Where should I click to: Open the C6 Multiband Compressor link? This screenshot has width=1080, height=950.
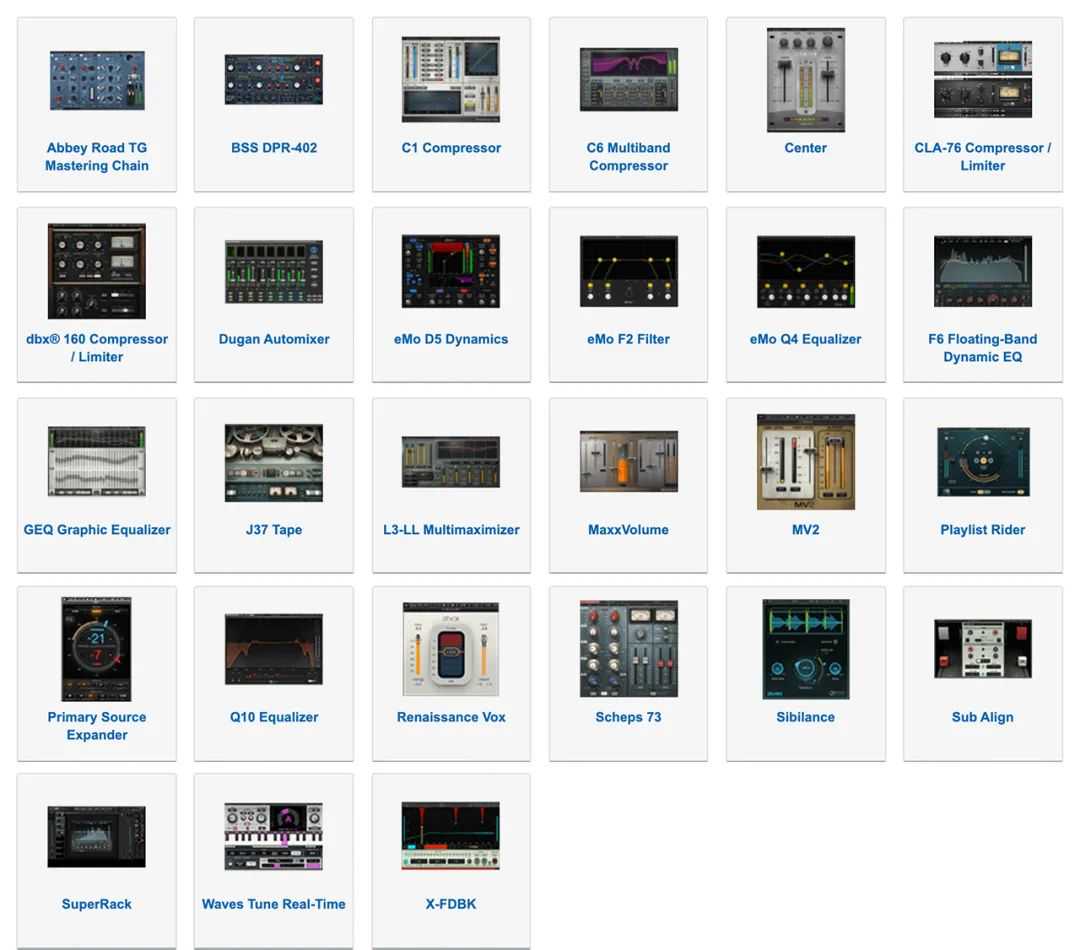point(628,157)
